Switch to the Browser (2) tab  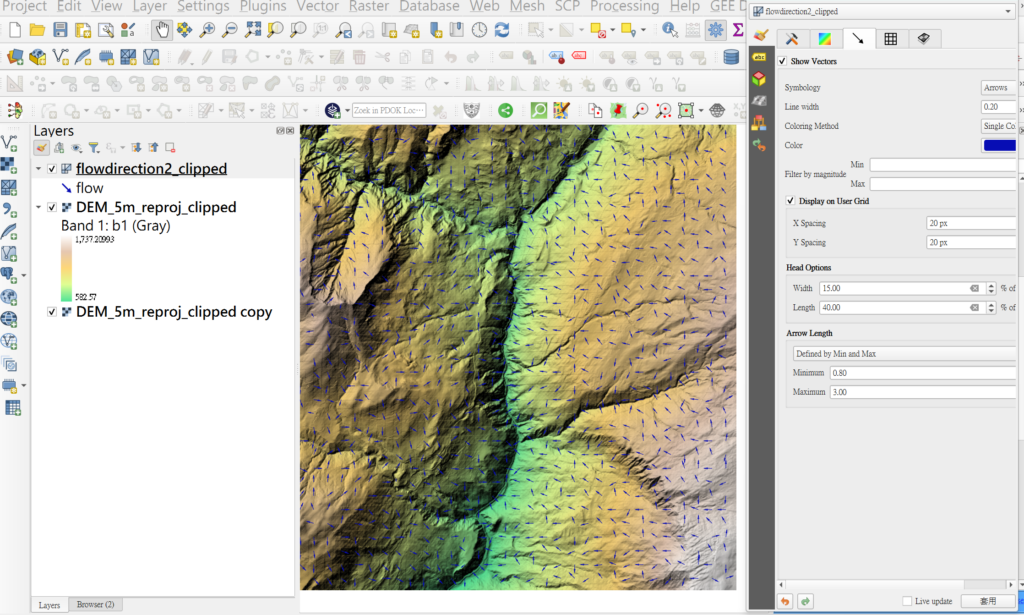coord(96,604)
